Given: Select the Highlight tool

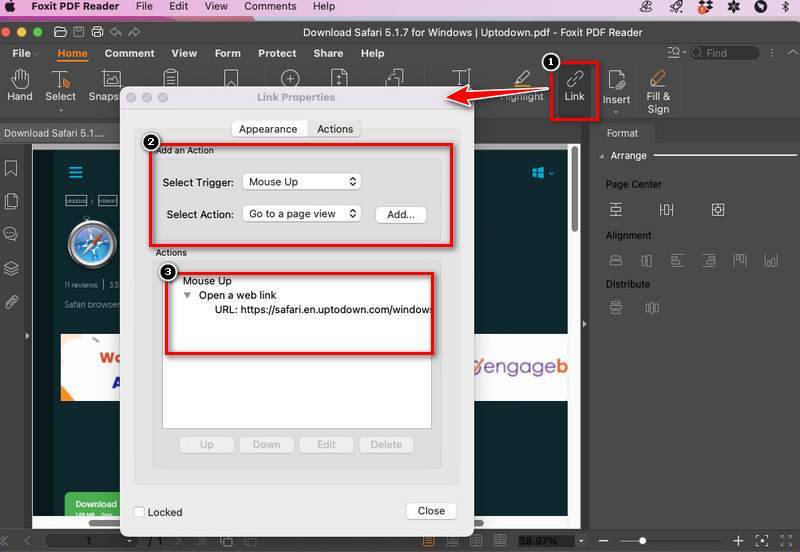Looking at the screenshot, I should point(521,86).
